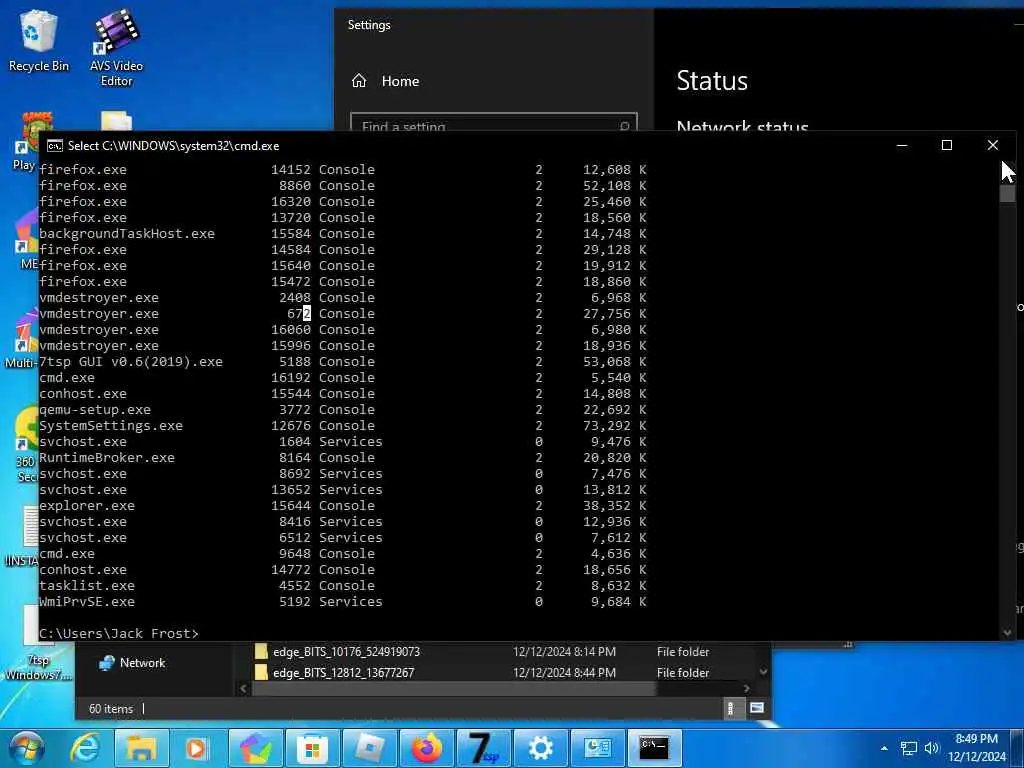1024x768 pixels.
Task: Open the volume tray icon
Action: click(x=931, y=748)
